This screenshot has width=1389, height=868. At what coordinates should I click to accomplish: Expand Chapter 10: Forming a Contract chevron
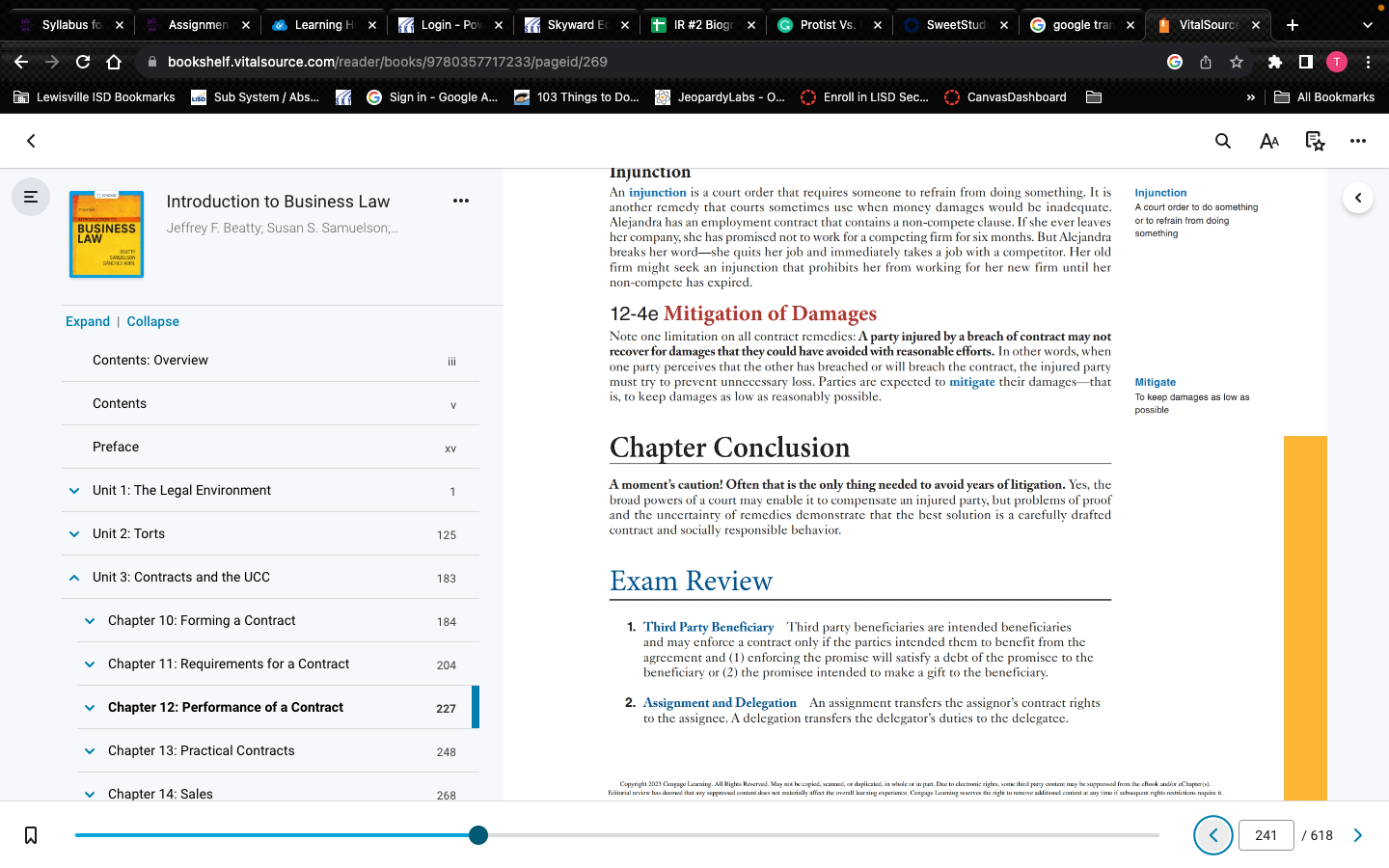pos(90,621)
